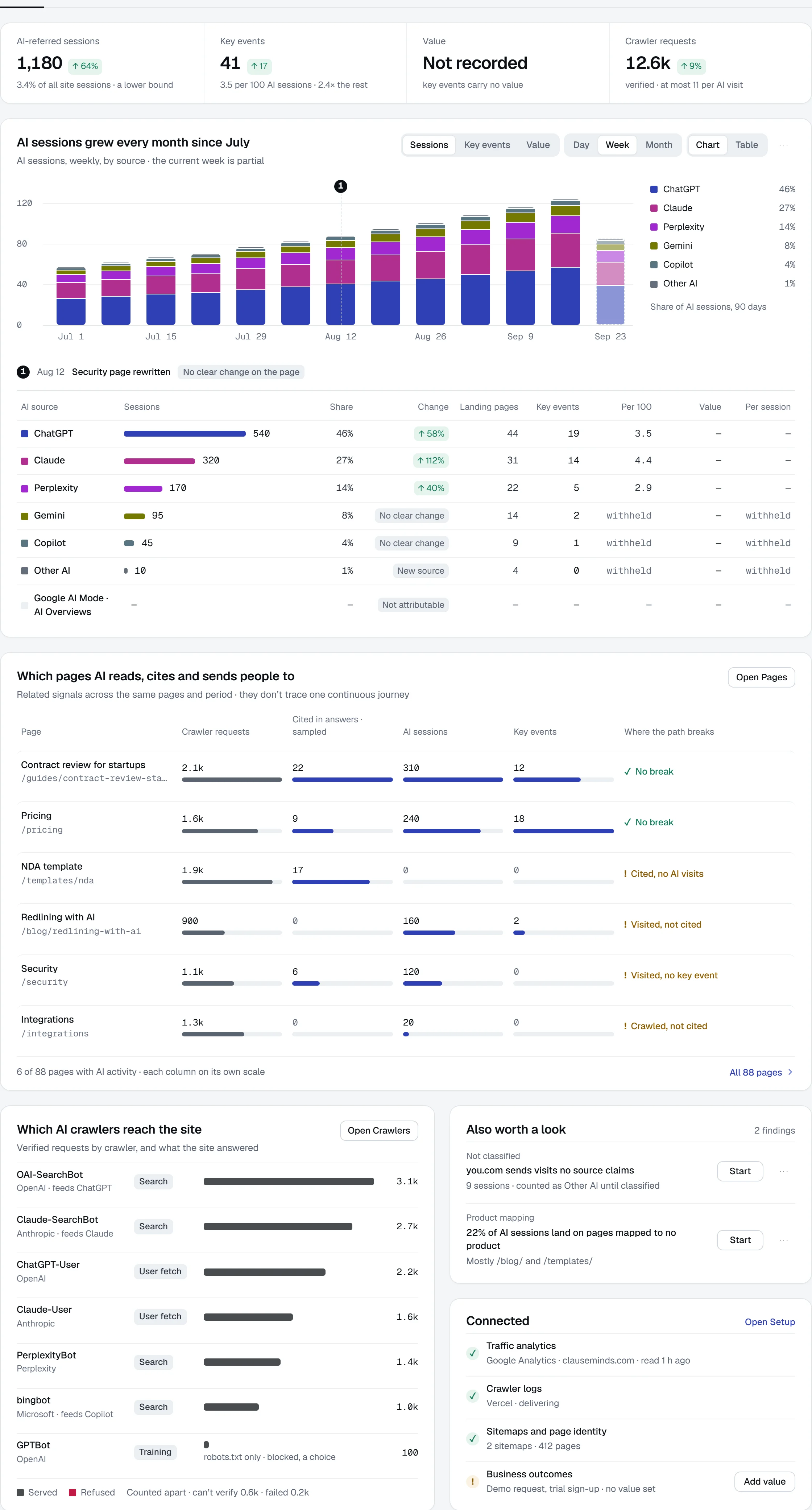Screen dimensions: 812x1510
Task: Click the chevron arrow beside All 88 pages
Action: [790, 1072]
